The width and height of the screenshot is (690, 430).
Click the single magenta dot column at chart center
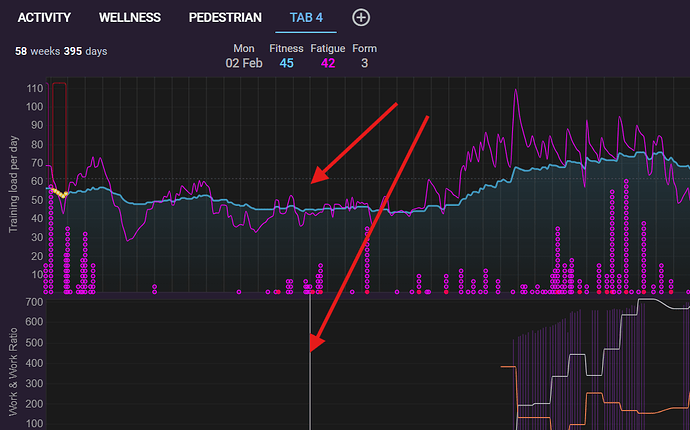pyautogui.click(x=367, y=260)
